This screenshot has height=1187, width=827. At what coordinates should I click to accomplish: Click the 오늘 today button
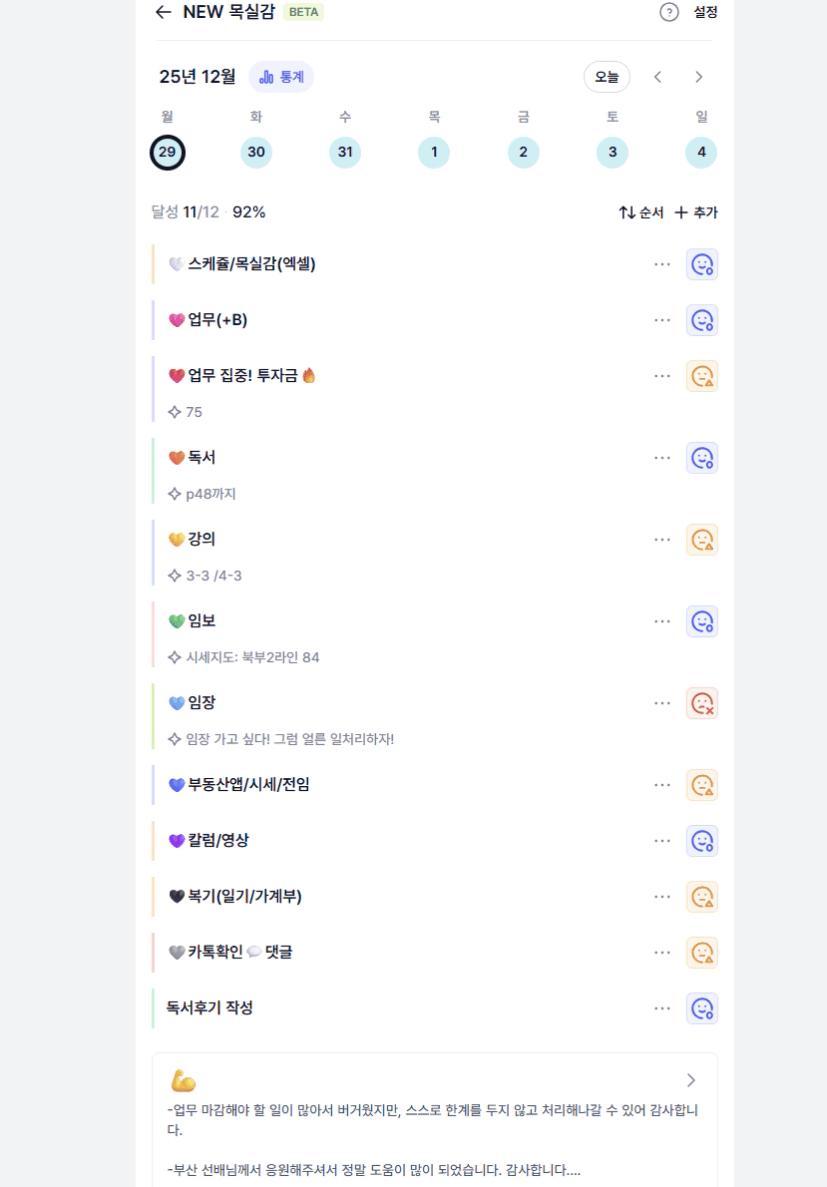(607, 77)
